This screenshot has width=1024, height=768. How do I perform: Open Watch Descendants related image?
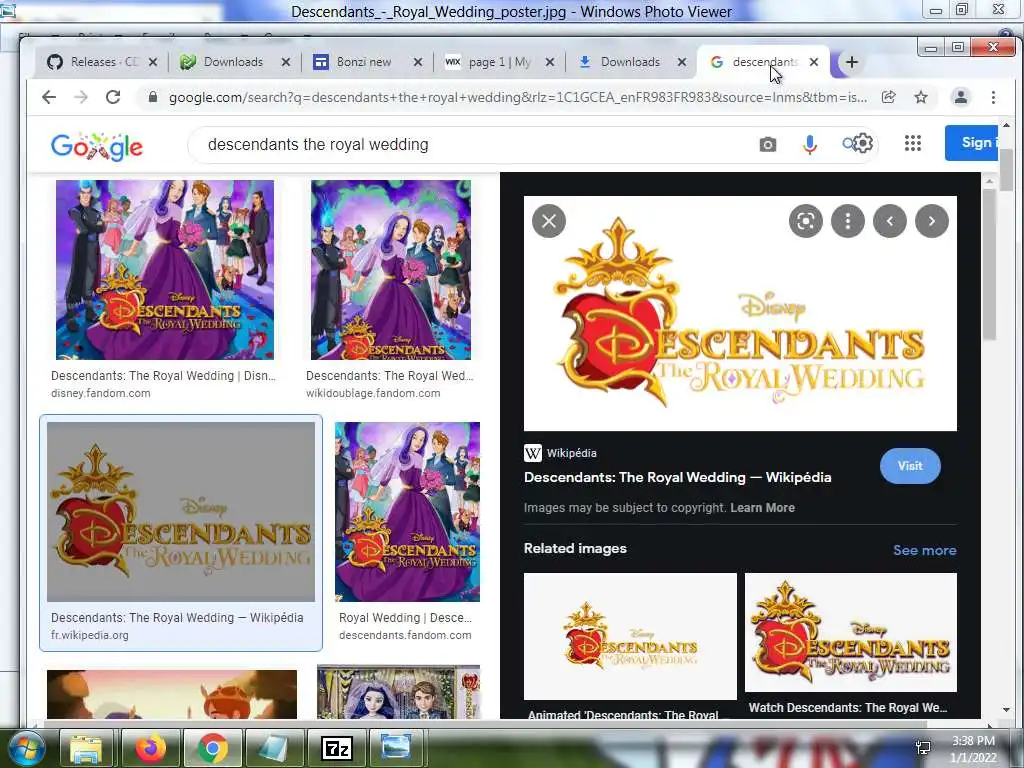point(851,632)
